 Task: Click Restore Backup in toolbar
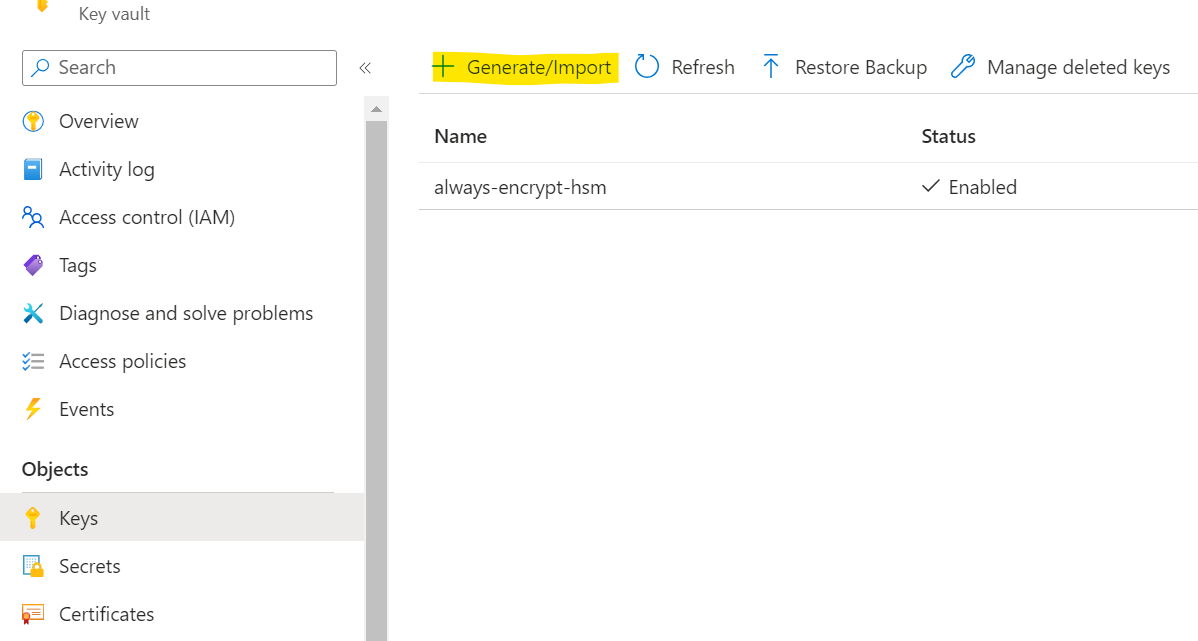point(844,68)
